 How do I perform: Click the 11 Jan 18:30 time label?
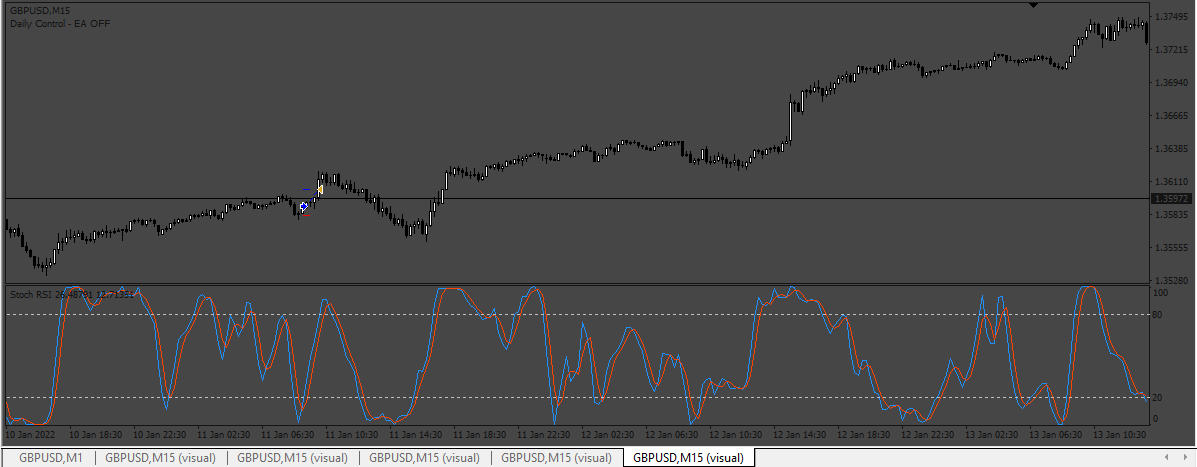[x=481, y=434]
